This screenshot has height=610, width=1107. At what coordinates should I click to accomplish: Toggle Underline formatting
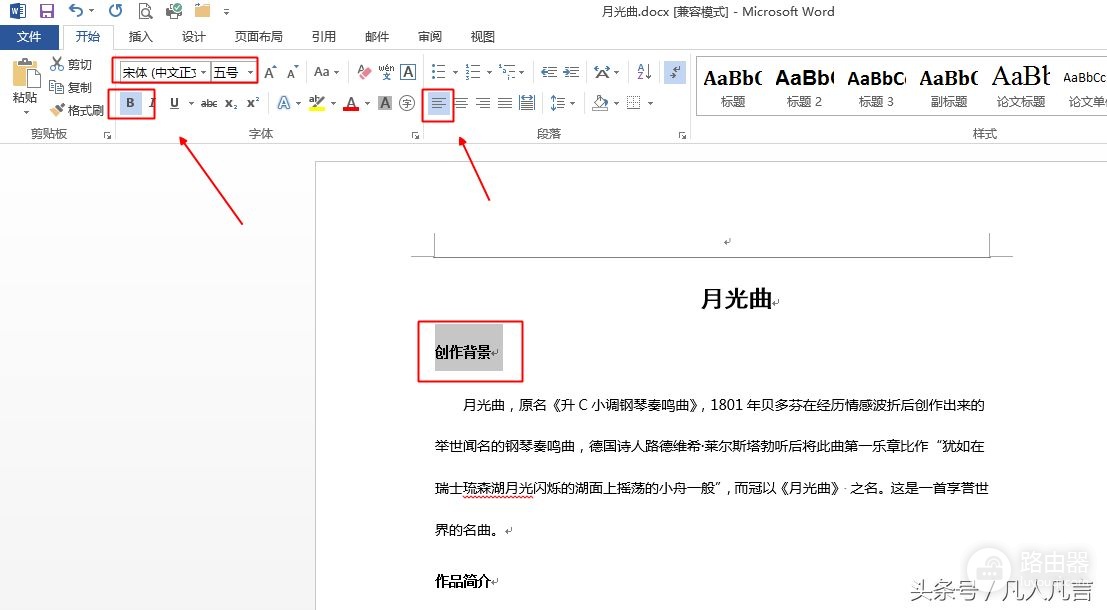174,103
